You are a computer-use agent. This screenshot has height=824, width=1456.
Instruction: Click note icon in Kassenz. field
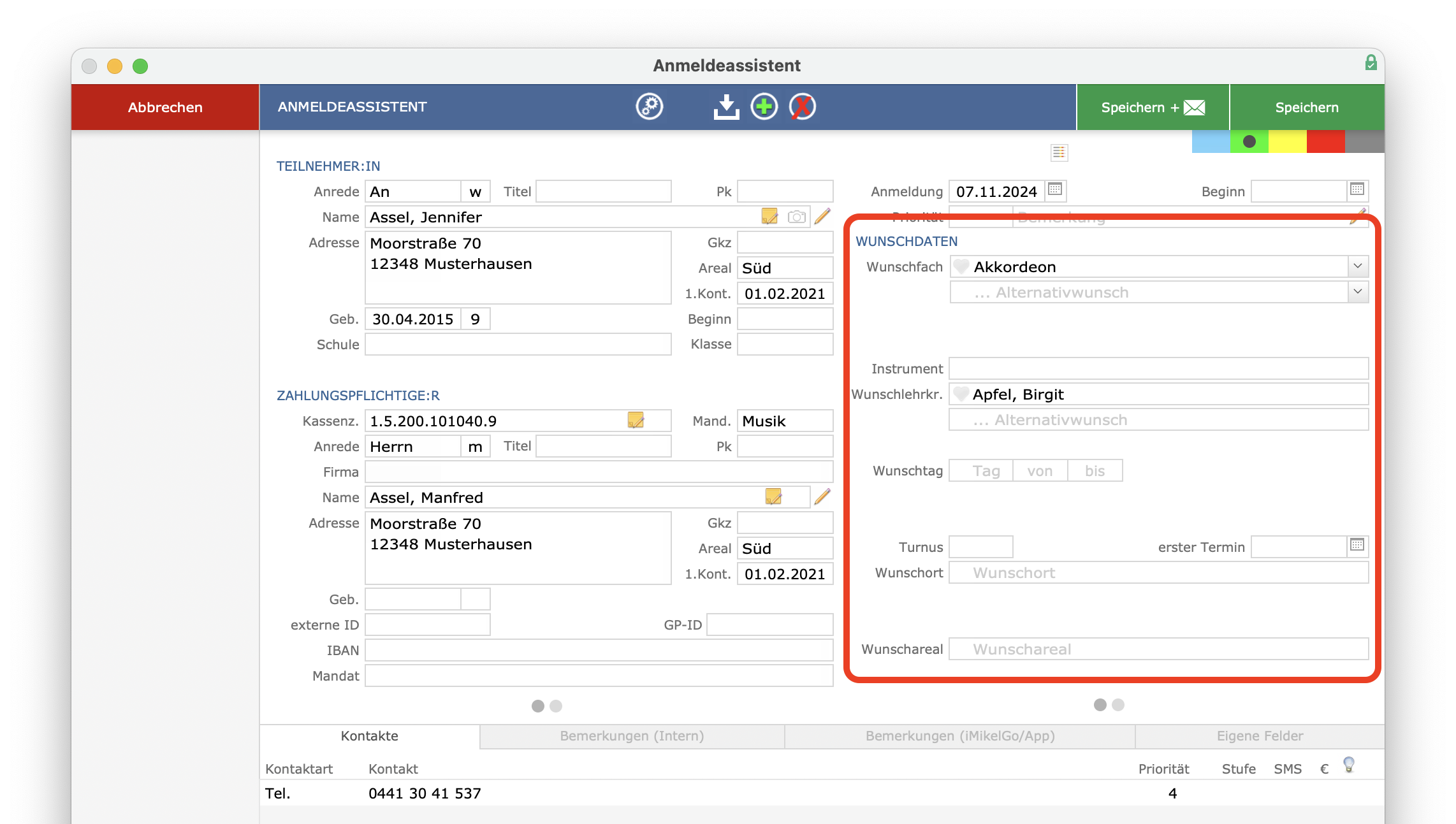636,419
